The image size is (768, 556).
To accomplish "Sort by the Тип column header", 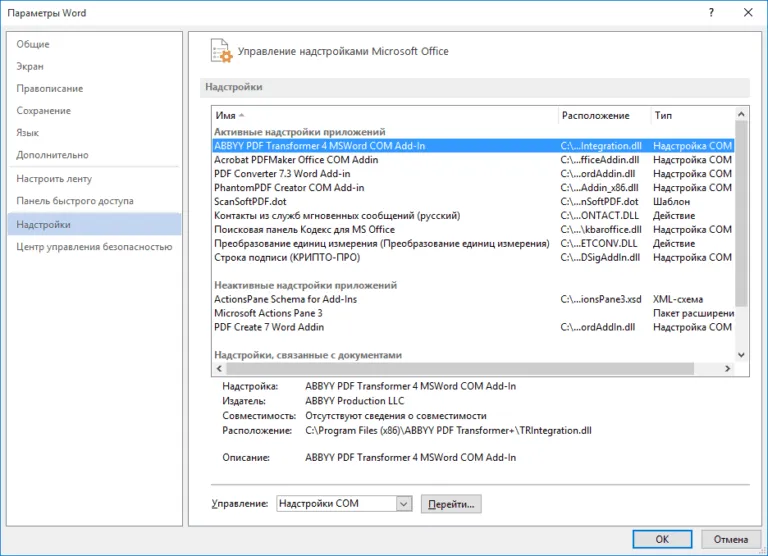I will (693, 116).
